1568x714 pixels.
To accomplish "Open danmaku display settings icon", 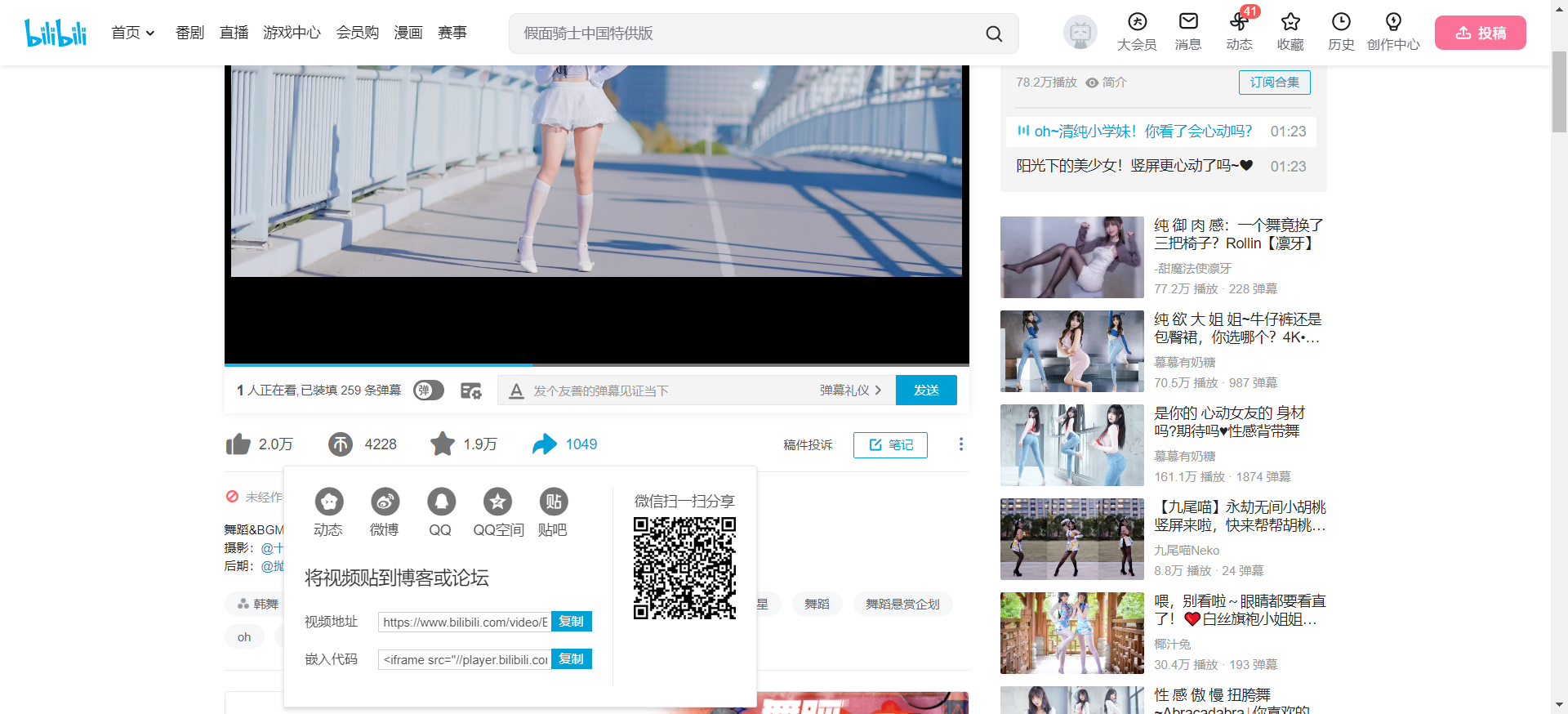I will (471, 390).
